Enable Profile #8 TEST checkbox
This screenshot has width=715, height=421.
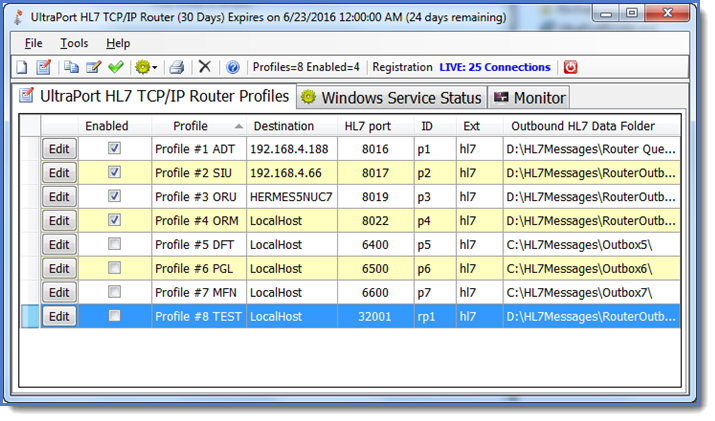114,316
